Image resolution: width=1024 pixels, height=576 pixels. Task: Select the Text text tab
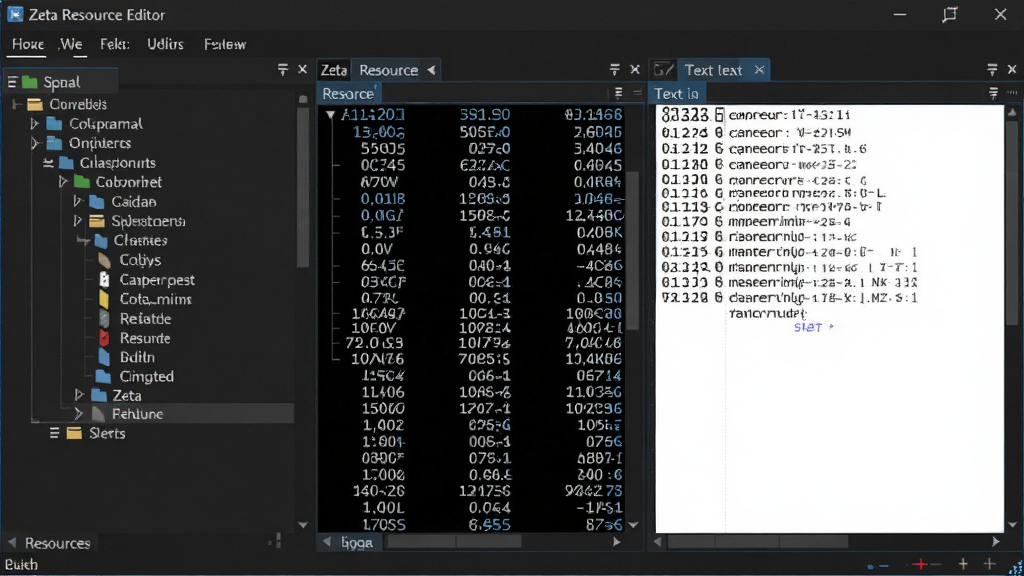(713, 70)
